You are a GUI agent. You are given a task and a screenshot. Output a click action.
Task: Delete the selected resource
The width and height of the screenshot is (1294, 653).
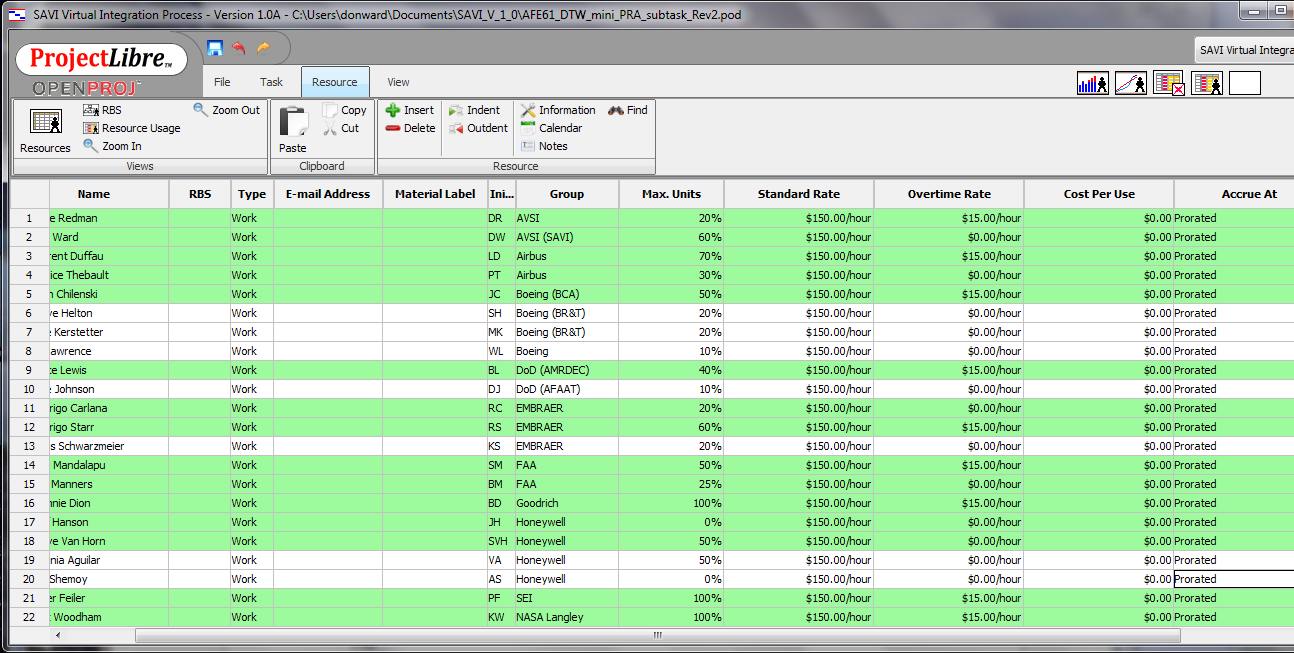coord(410,128)
